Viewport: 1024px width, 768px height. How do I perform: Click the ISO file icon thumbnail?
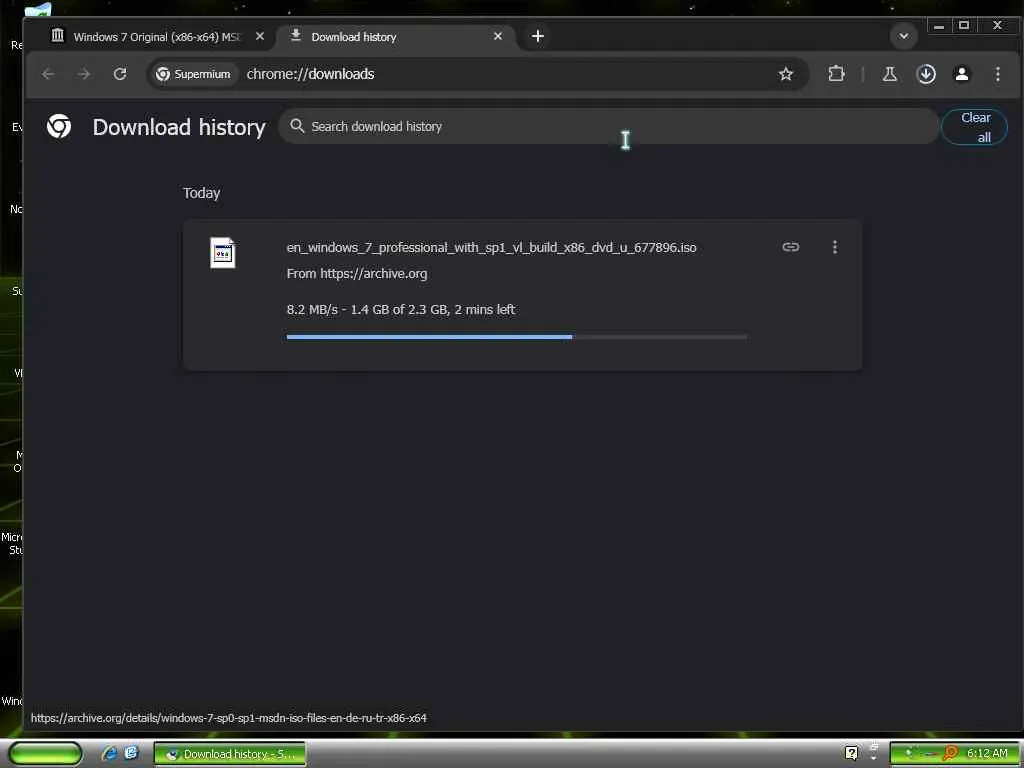(x=223, y=253)
